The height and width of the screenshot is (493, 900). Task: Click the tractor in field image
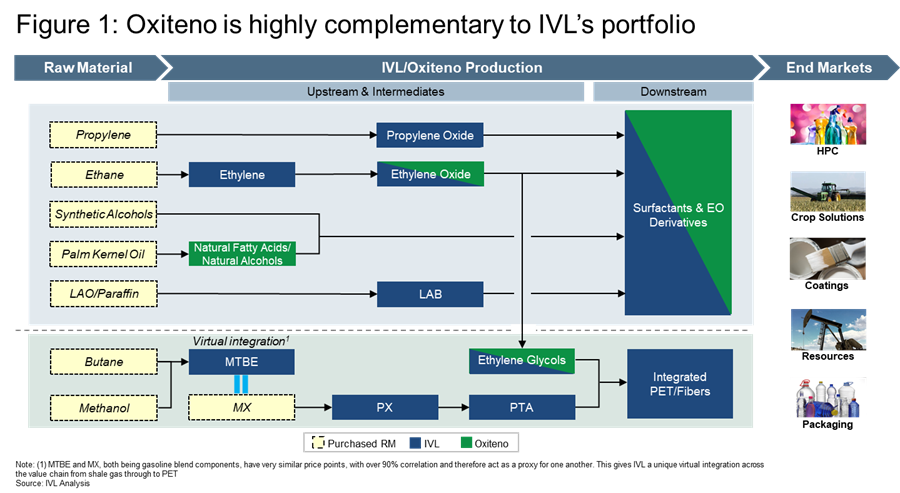point(827,191)
